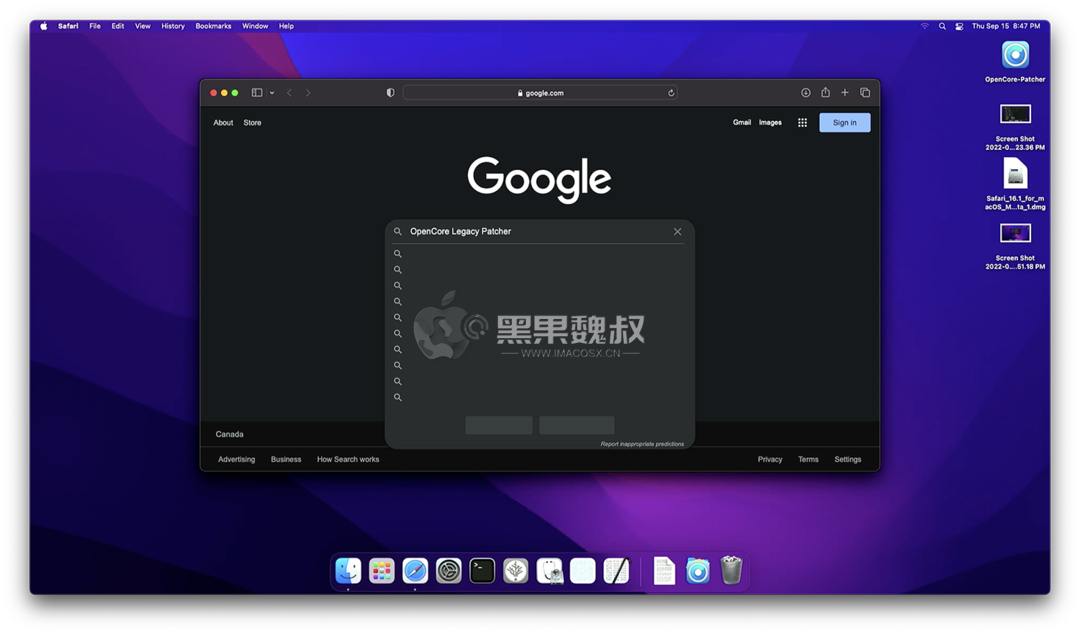Click the Finder icon in the Dock
This screenshot has width=1080, height=634.
click(347, 570)
